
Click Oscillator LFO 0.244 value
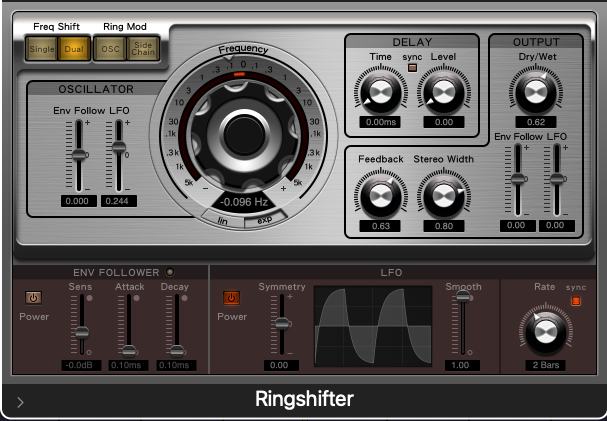[119, 201]
